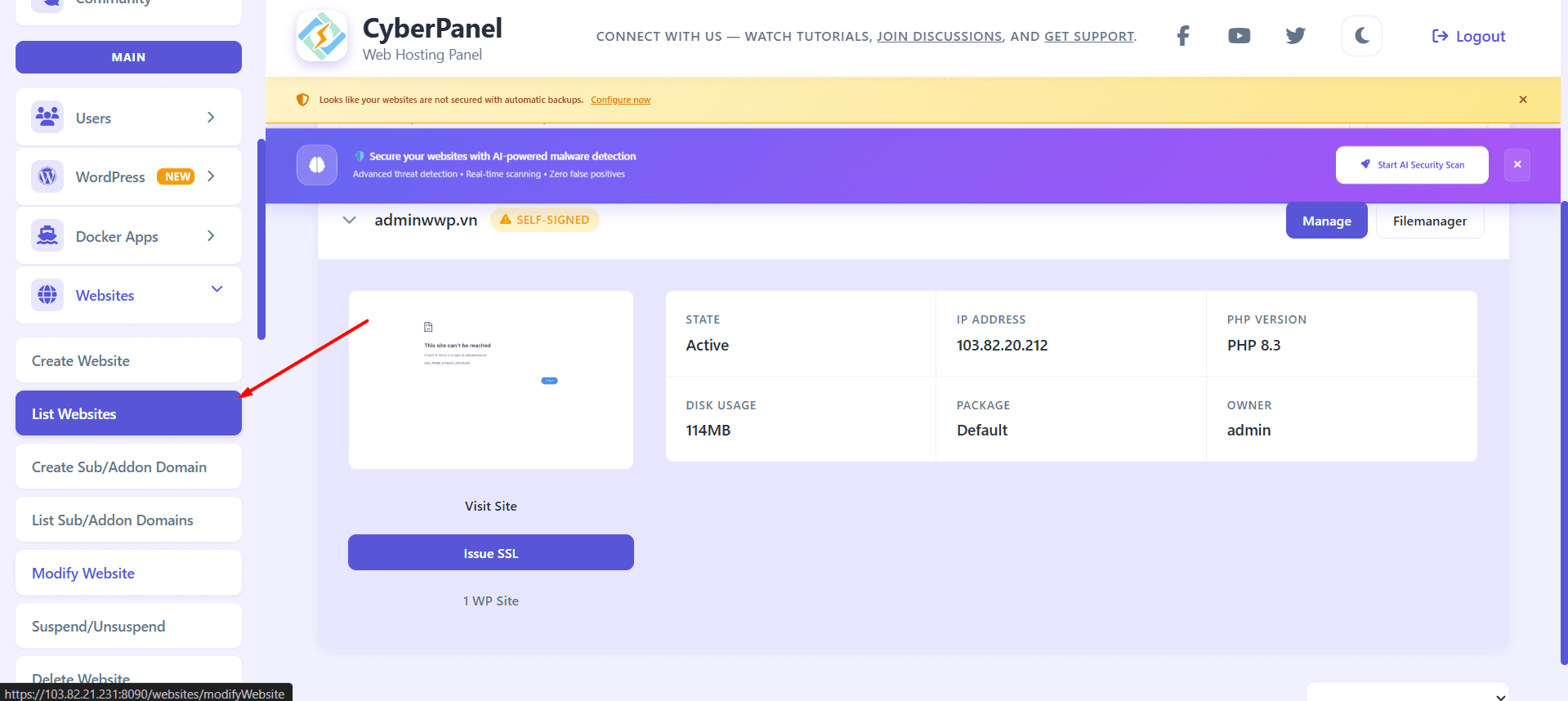The image size is (1568, 701).
Task: Click the sidebar vertical scrollbar
Action: click(261, 239)
